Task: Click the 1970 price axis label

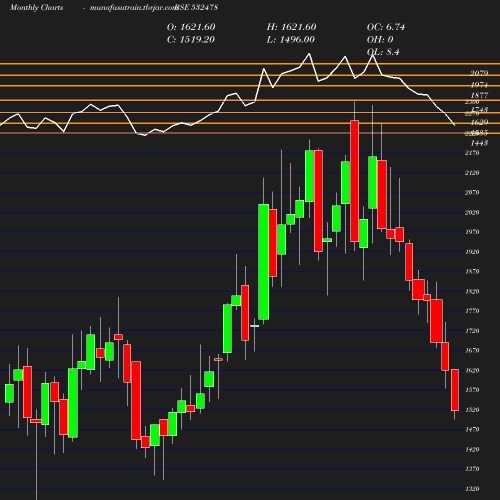Action: [x=472, y=232]
